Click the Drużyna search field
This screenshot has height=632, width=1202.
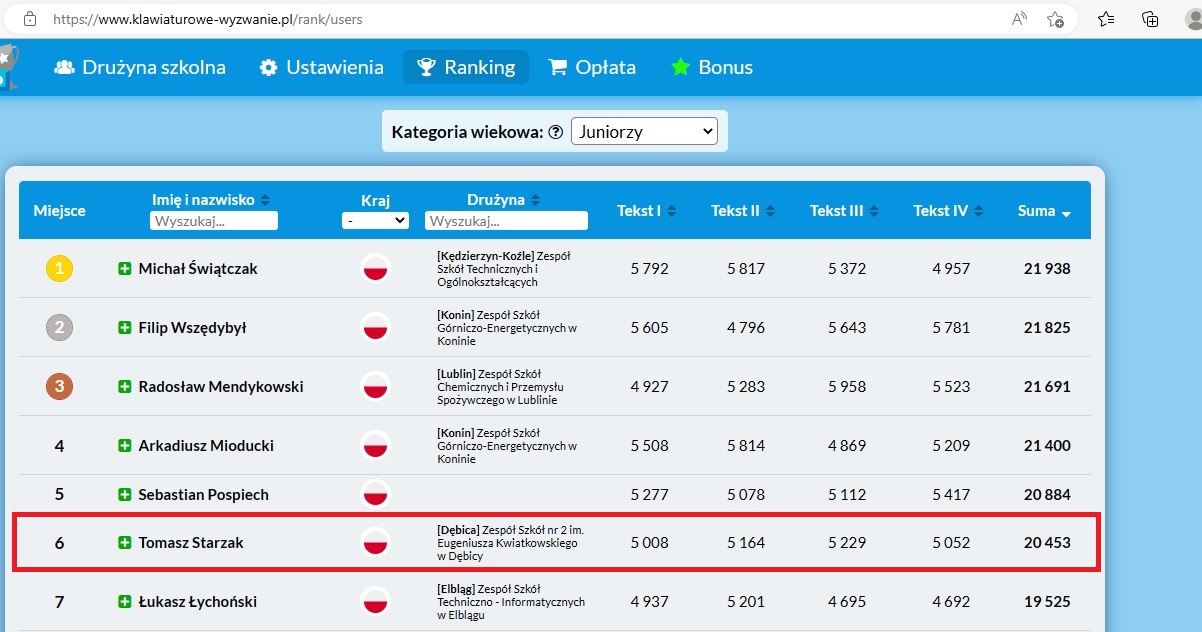[x=506, y=221]
